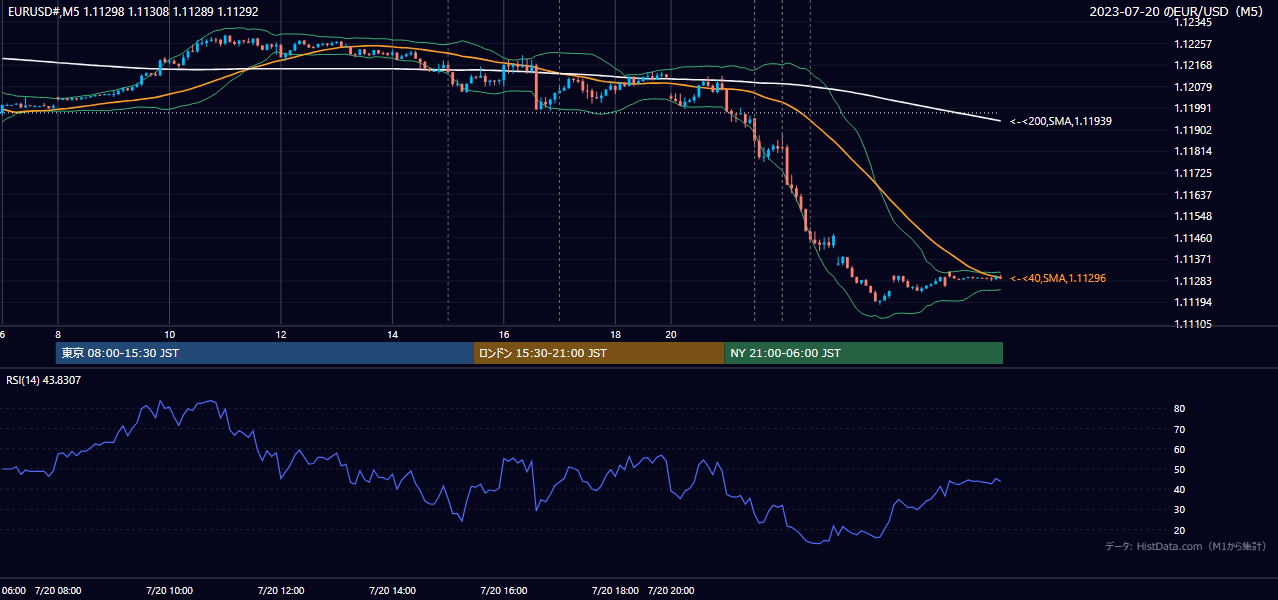
Task: Click RSI scale value 40
Action: [1179, 490]
